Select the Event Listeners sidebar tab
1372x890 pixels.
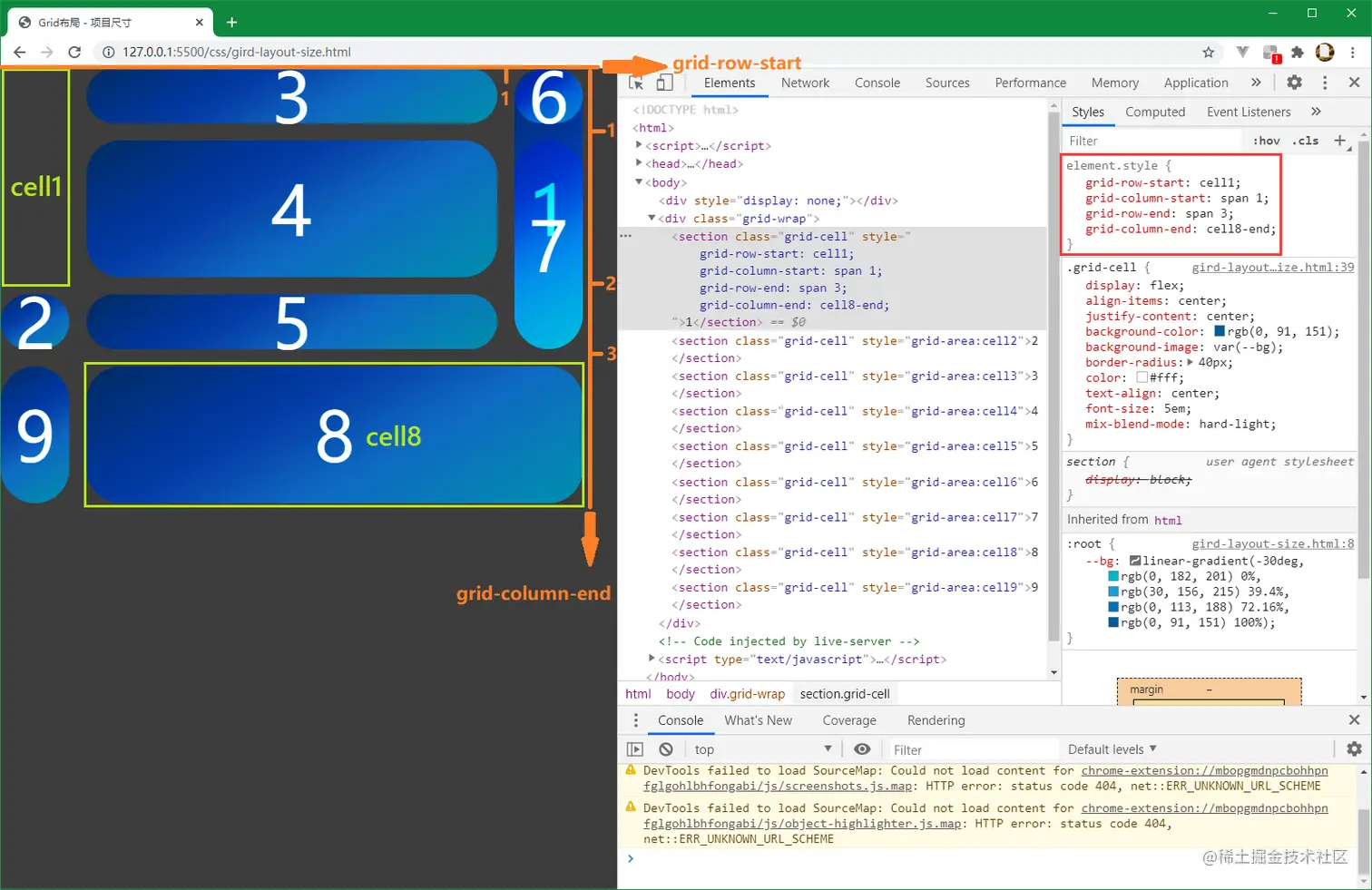(x=1249, y=112)
